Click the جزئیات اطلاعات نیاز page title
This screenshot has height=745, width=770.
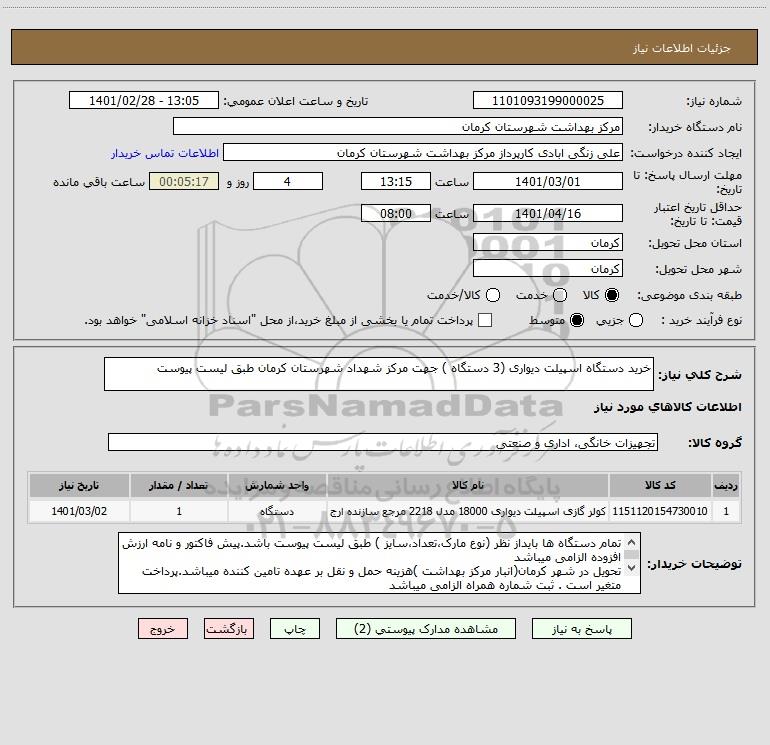pyautogui.click(x=682, y=48)
